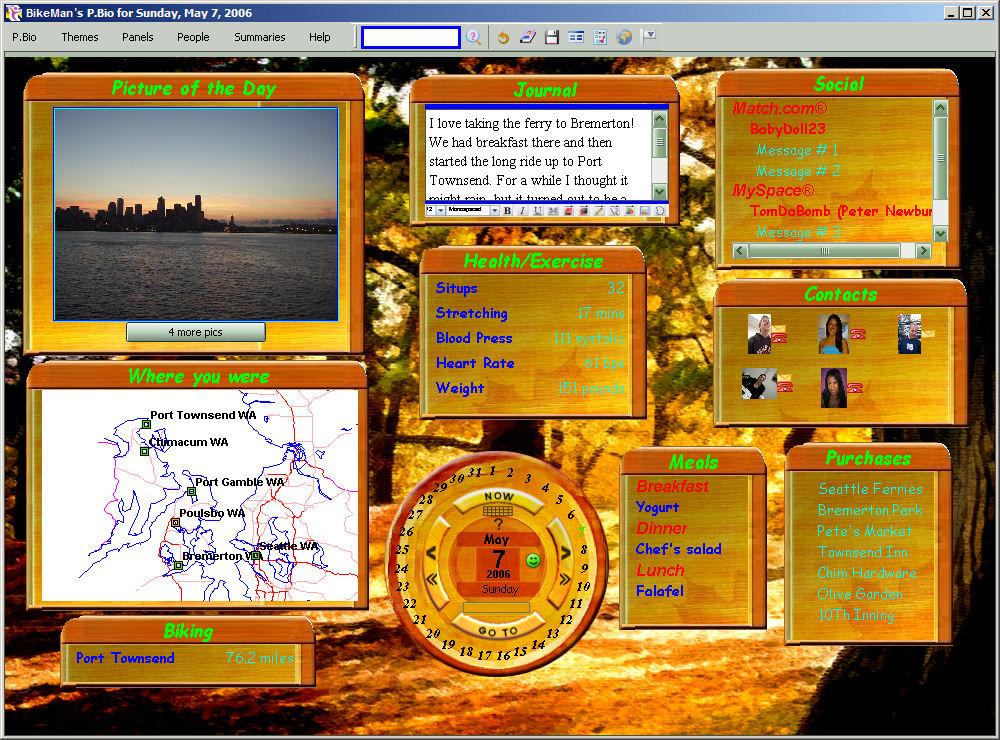Click the undo arrow toolbar icon
This screenshot has width=1000, height=740.
[503, 37]
